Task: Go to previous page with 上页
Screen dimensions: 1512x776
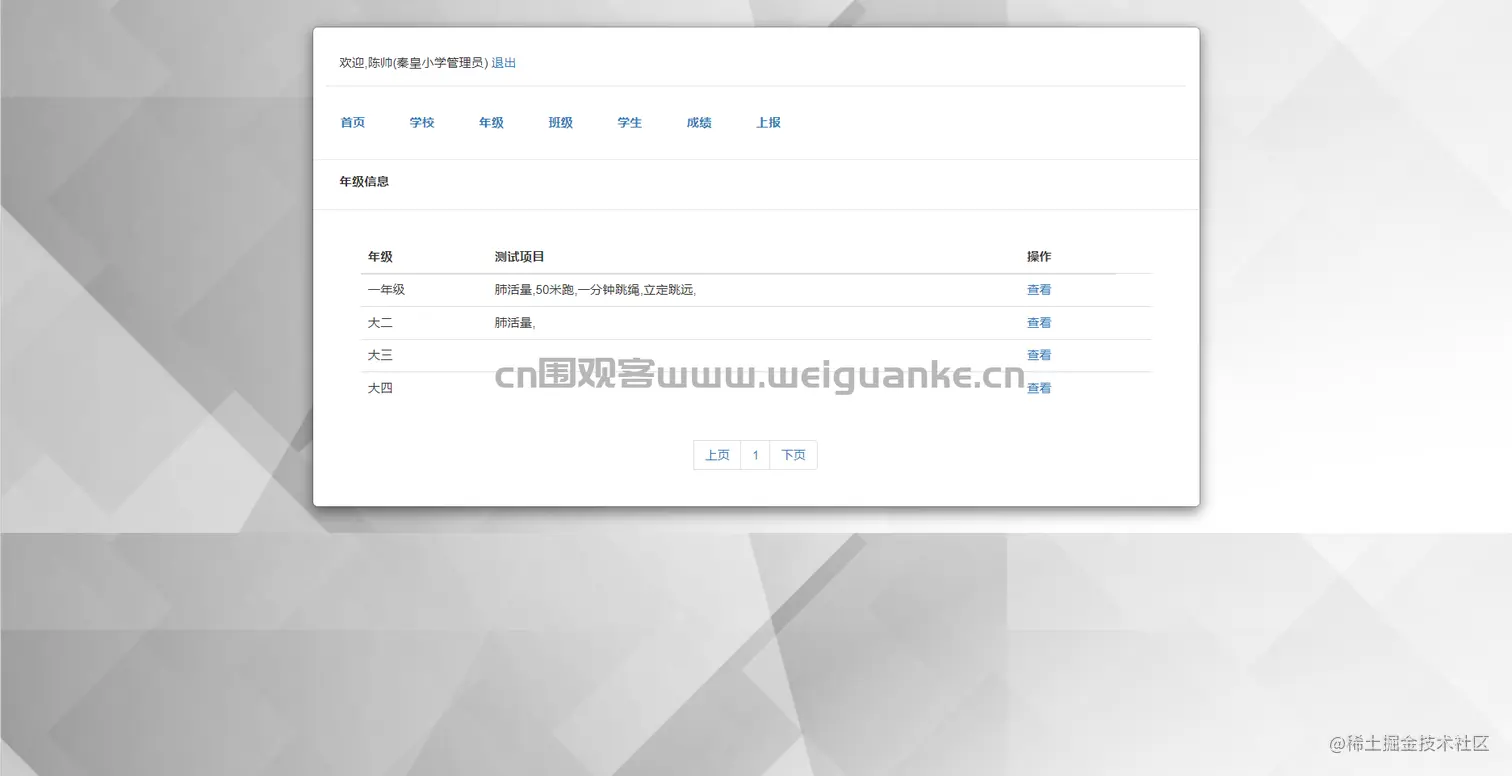Action: [x=717, y=455]
